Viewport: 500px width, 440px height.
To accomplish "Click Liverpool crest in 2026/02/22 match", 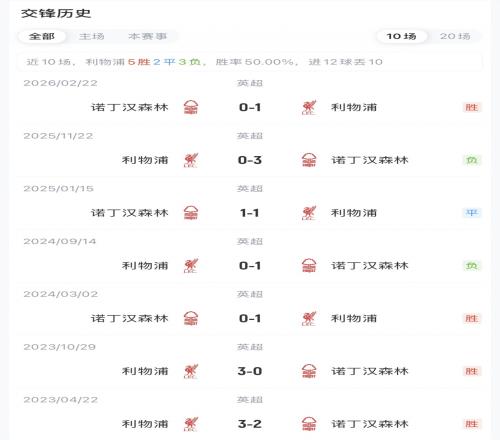I will click(309, 107).
